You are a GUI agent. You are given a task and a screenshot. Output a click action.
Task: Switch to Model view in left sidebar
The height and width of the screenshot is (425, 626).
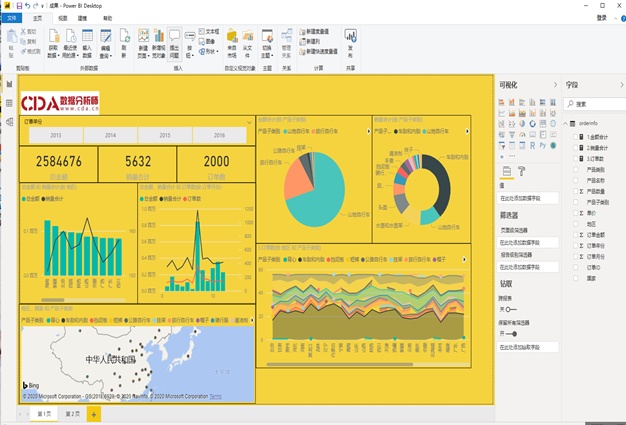click(x=10, y=122)
